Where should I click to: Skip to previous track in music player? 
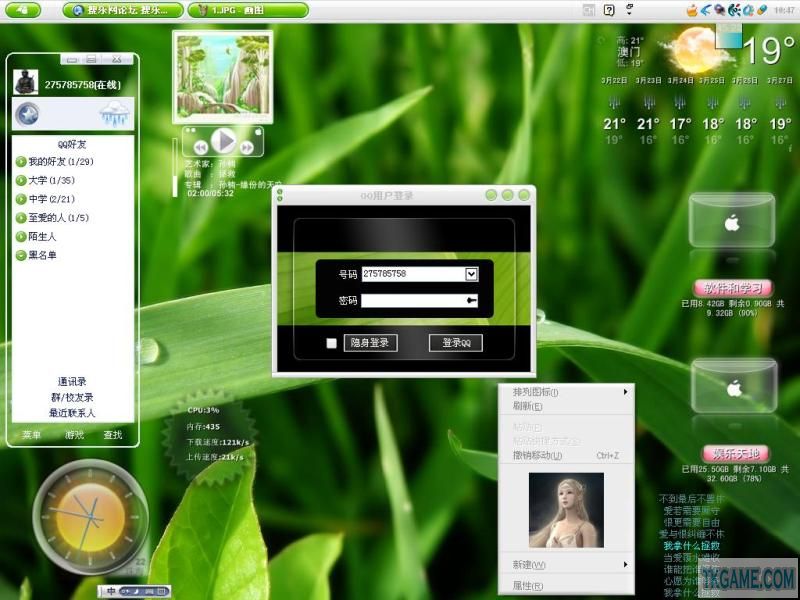(201, 147)
